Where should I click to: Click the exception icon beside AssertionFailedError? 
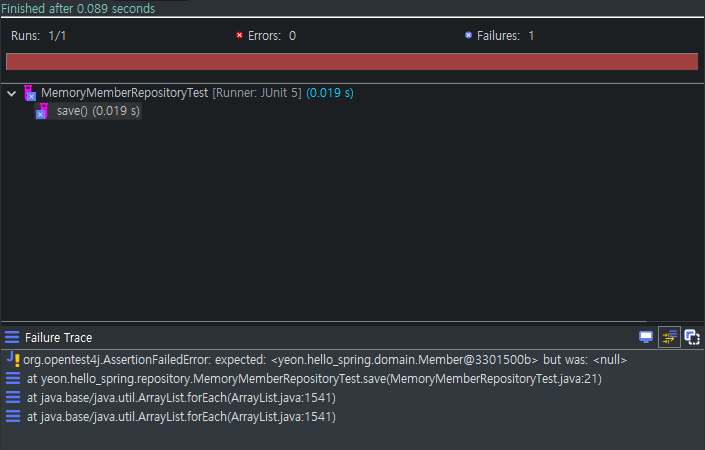tap(13, 360)
